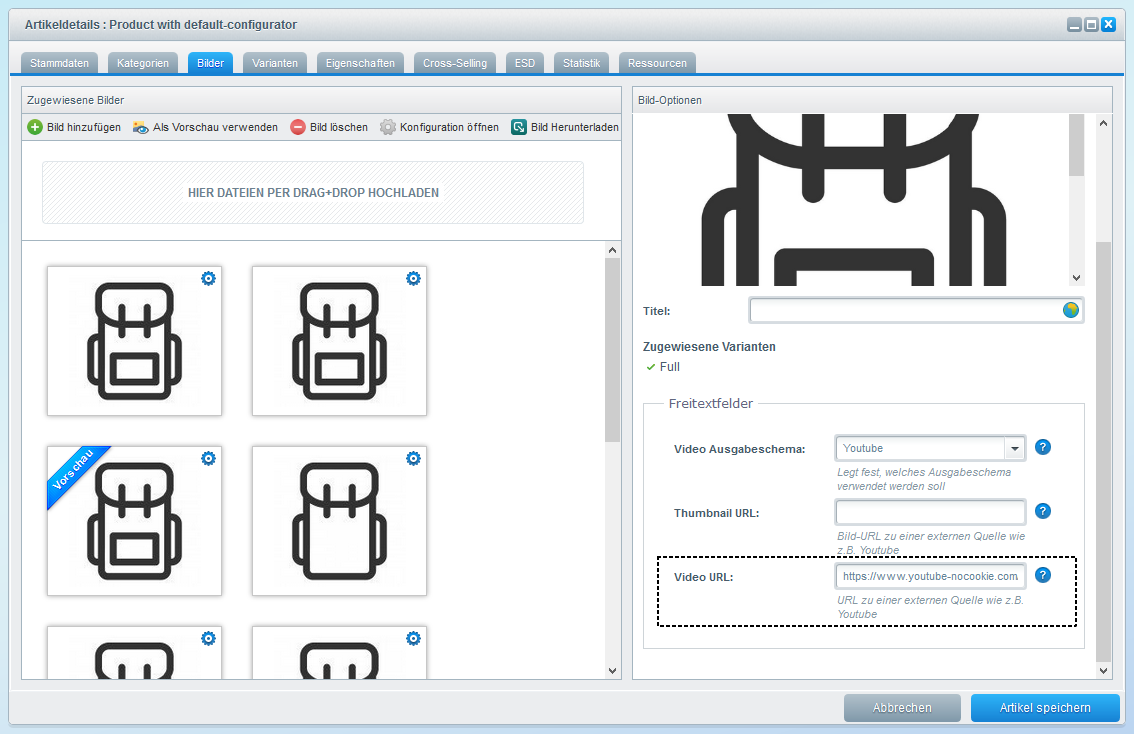
Task: Click the Video URL input field
Action: (x=930, y=576)
